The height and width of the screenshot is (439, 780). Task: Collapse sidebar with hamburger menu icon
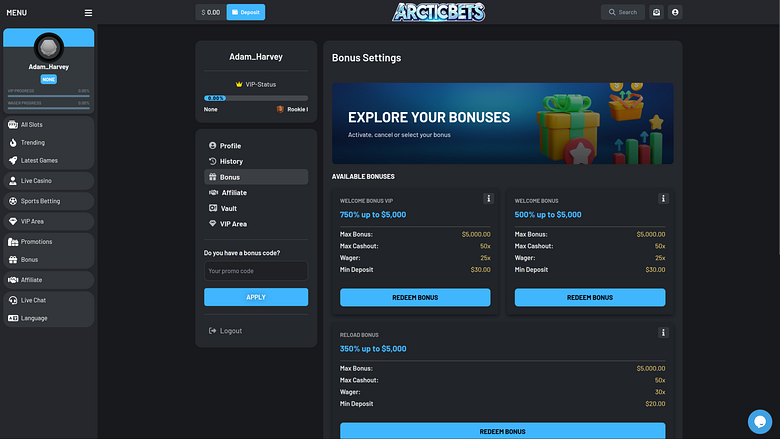click(x=88, y=13)
